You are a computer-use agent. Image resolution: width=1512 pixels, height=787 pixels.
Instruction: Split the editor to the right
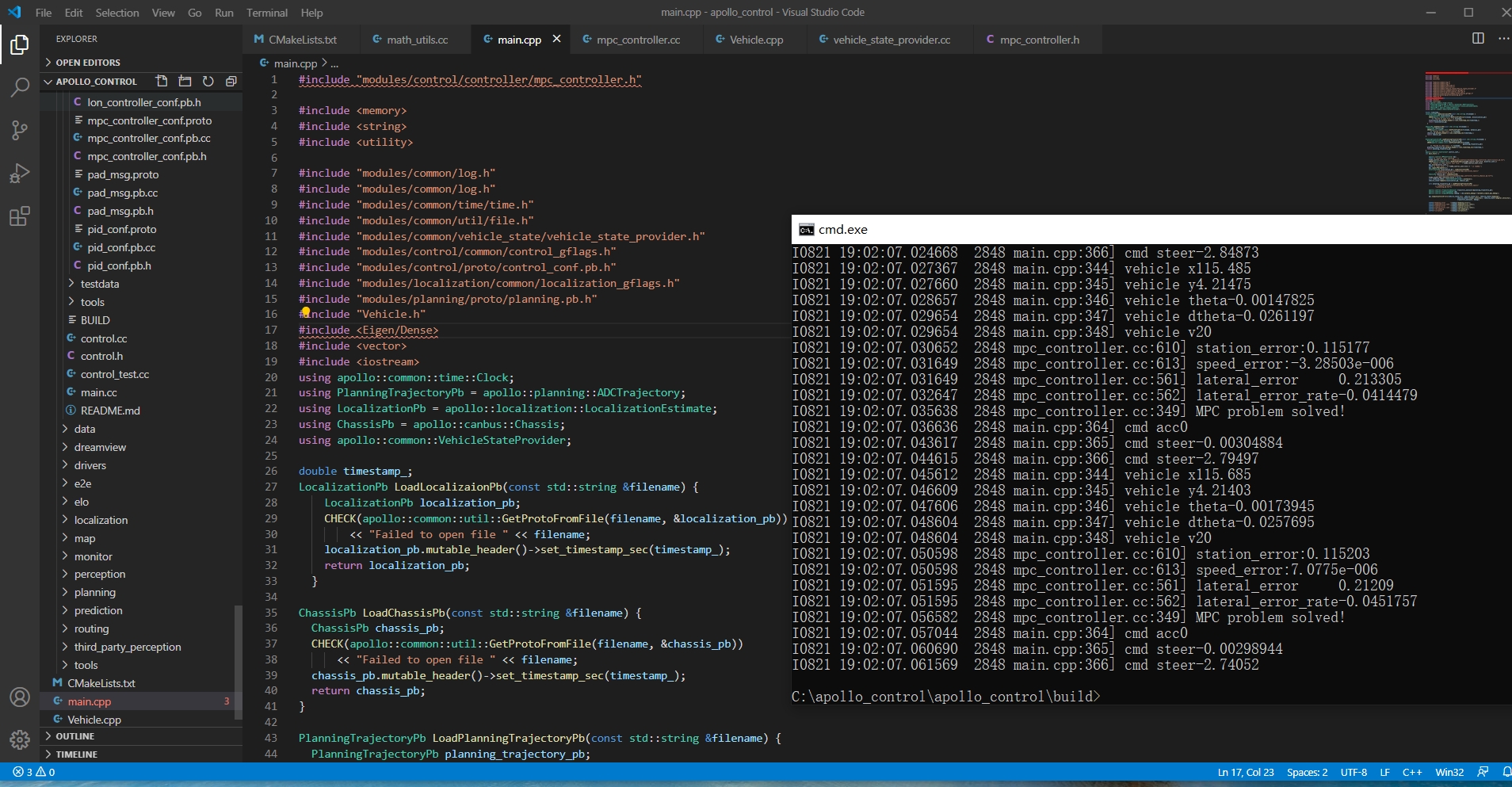tap(1478, 39)
